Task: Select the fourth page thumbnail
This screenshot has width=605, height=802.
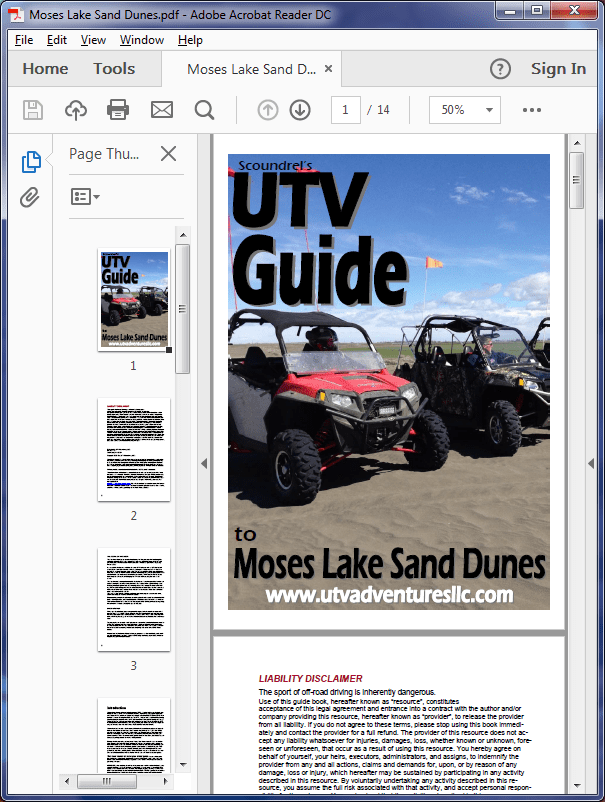Action: pyautogui.click(x=134, y=736)
